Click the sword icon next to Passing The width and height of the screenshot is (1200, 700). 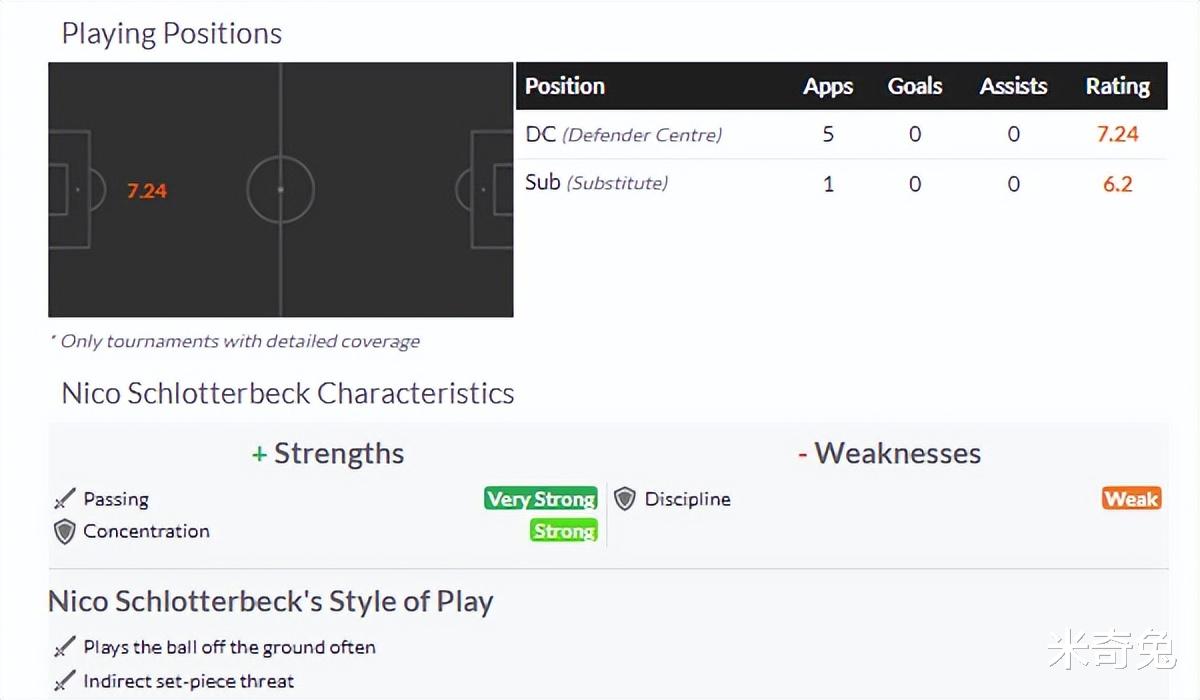coord(65,499)
